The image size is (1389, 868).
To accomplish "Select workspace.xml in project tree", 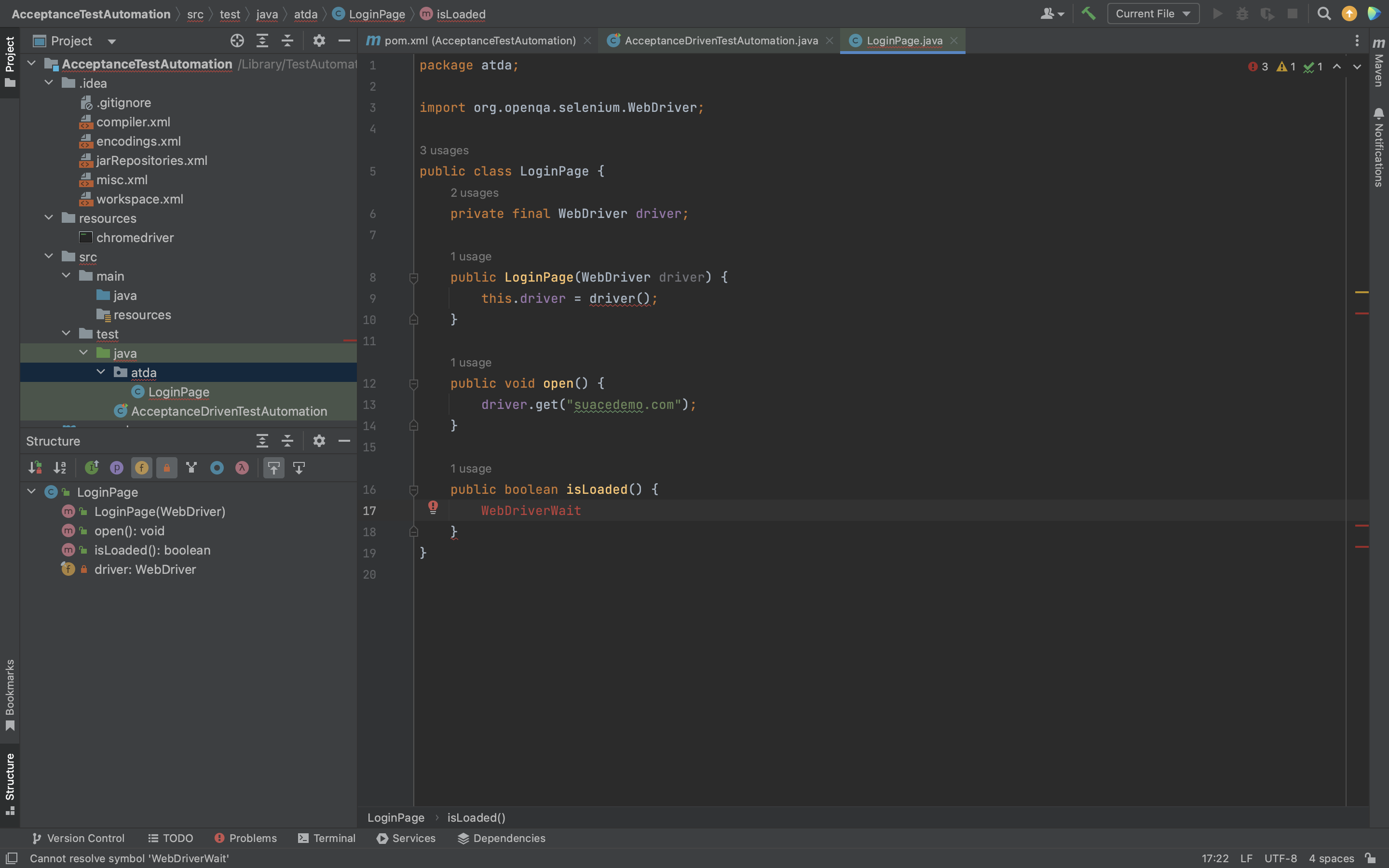I will [139, 199].
